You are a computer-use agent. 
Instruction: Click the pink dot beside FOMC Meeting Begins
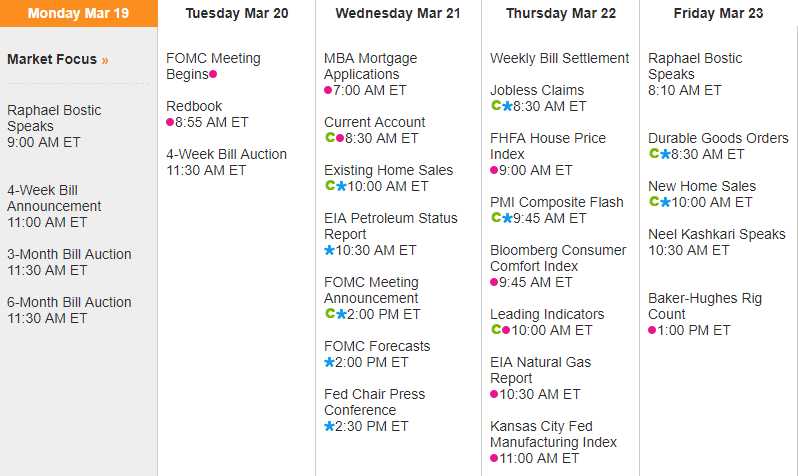(x=213, y=75)
